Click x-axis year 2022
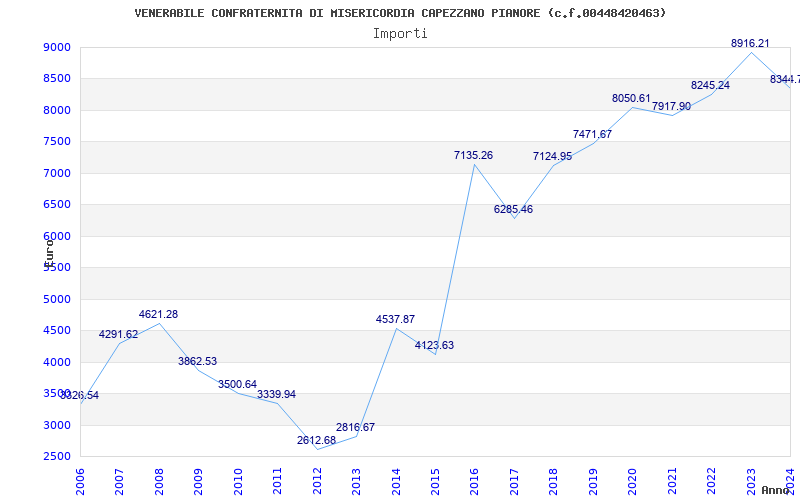 pos(712,482)
